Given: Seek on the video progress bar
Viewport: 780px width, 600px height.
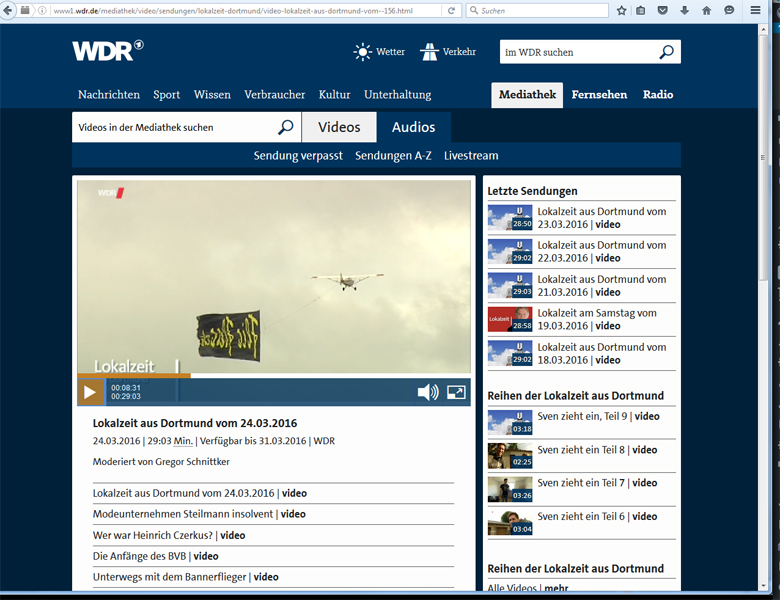Looking at the screenshot, I should click(274, 376).
